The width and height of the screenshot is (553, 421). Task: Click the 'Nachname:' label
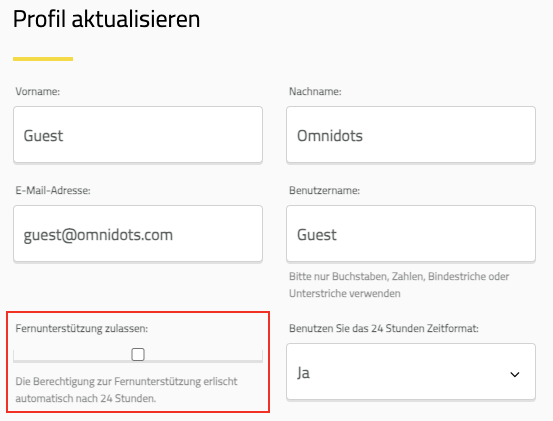pyautogui.click(x=315, y=91)
